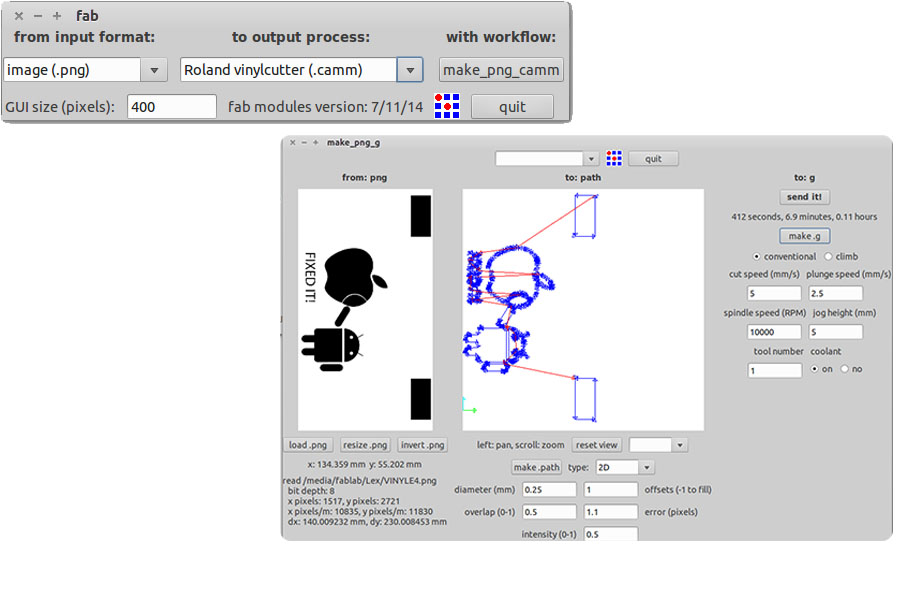Image resolution: width=900 pixels, height=600 pixels.
Task: Click the jog height input field
Action: tap(836, 332)
